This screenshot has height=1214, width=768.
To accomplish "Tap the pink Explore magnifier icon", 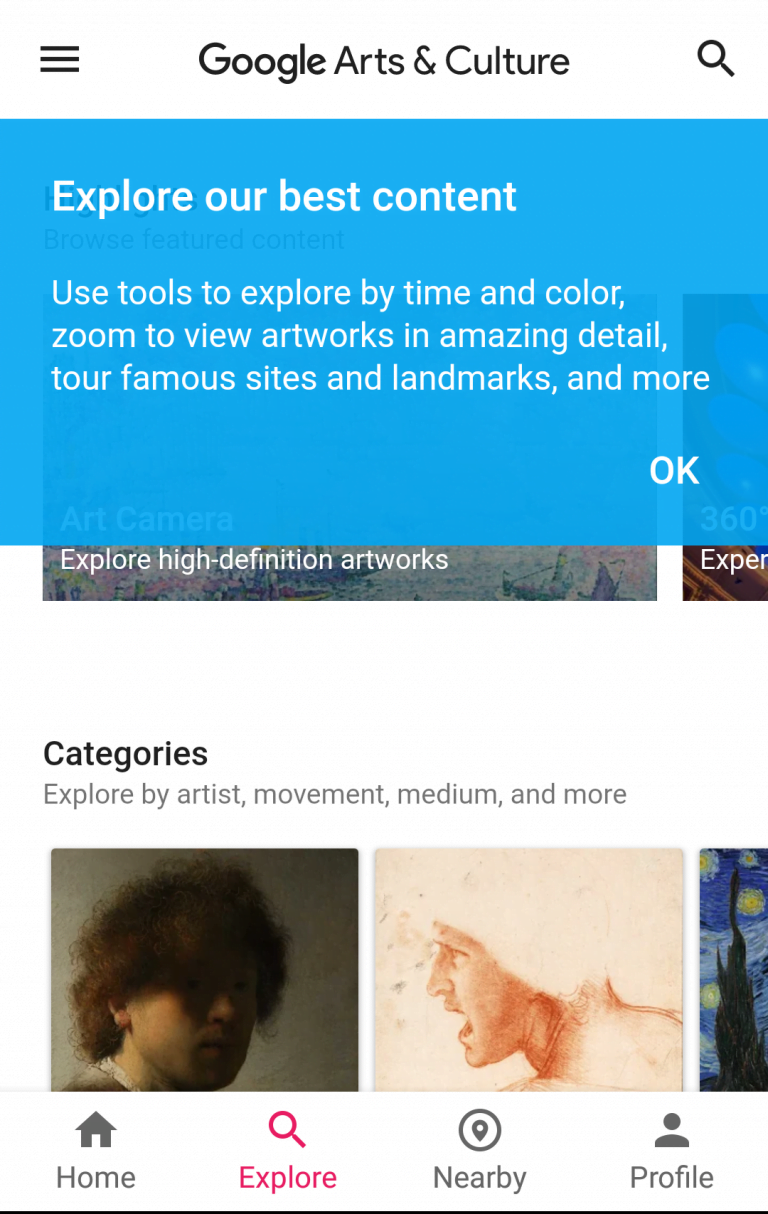I will [287, 1131].
